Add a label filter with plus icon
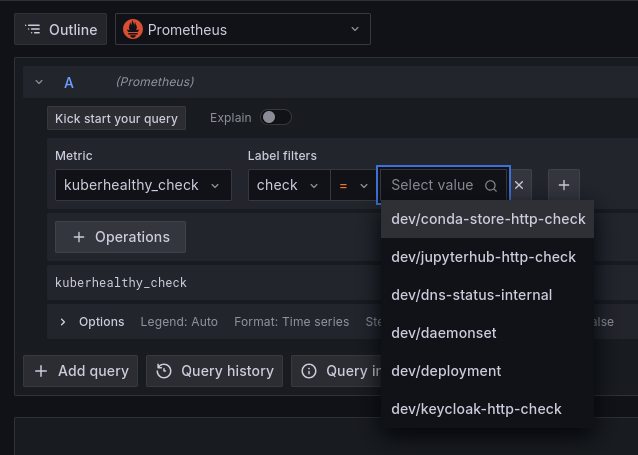Screen dimensions: 638x455 coord(564,185)
